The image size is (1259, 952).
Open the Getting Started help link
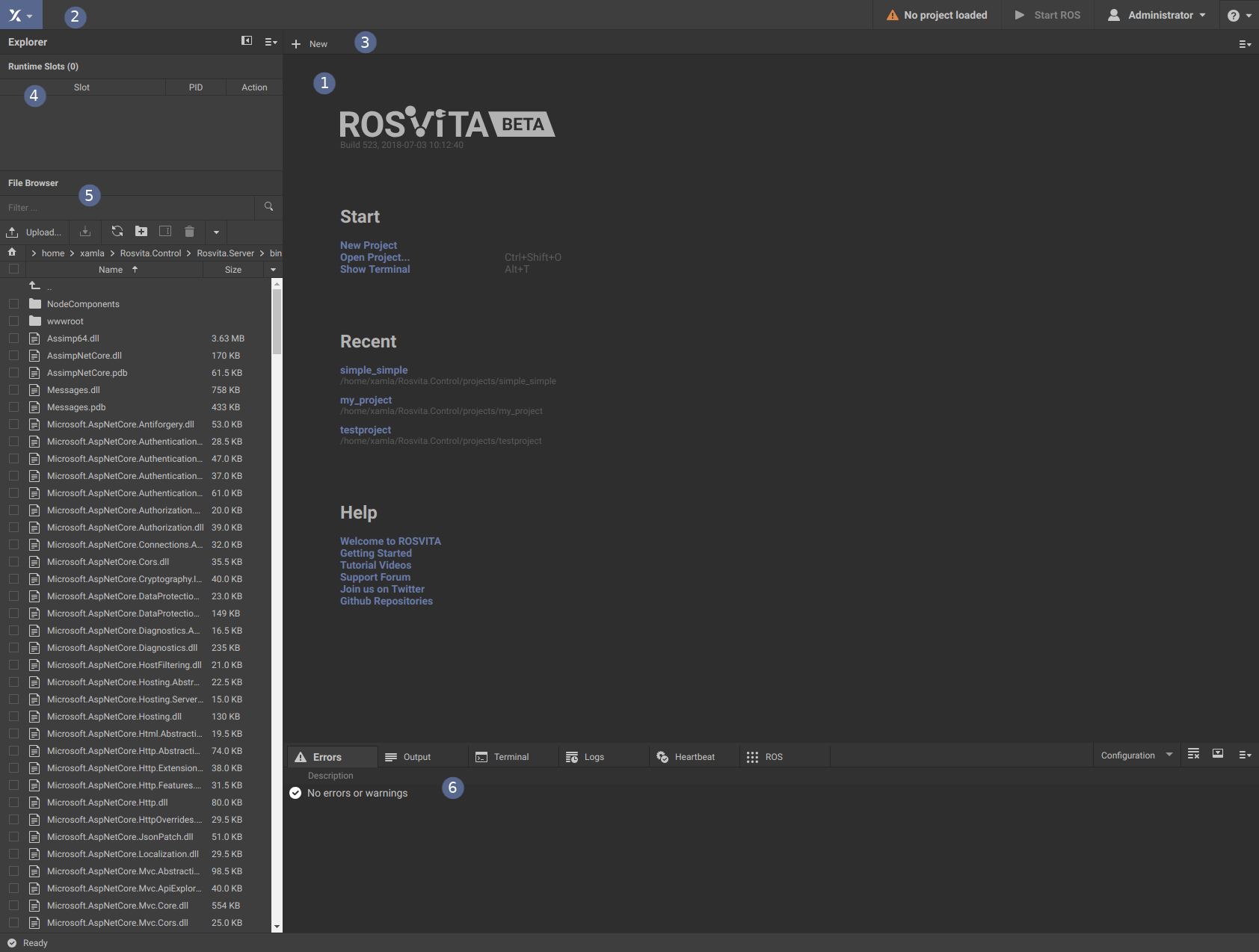coord(376,553)
